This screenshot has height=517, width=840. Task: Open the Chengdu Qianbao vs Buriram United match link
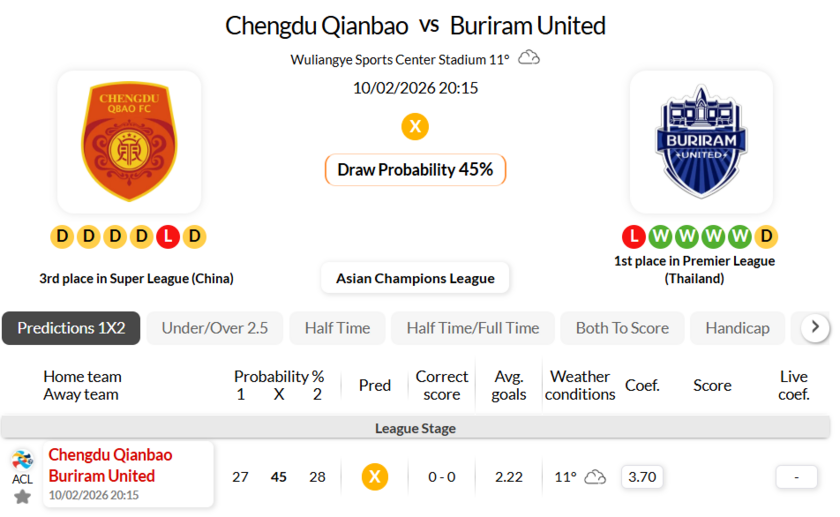click(110, 465)
